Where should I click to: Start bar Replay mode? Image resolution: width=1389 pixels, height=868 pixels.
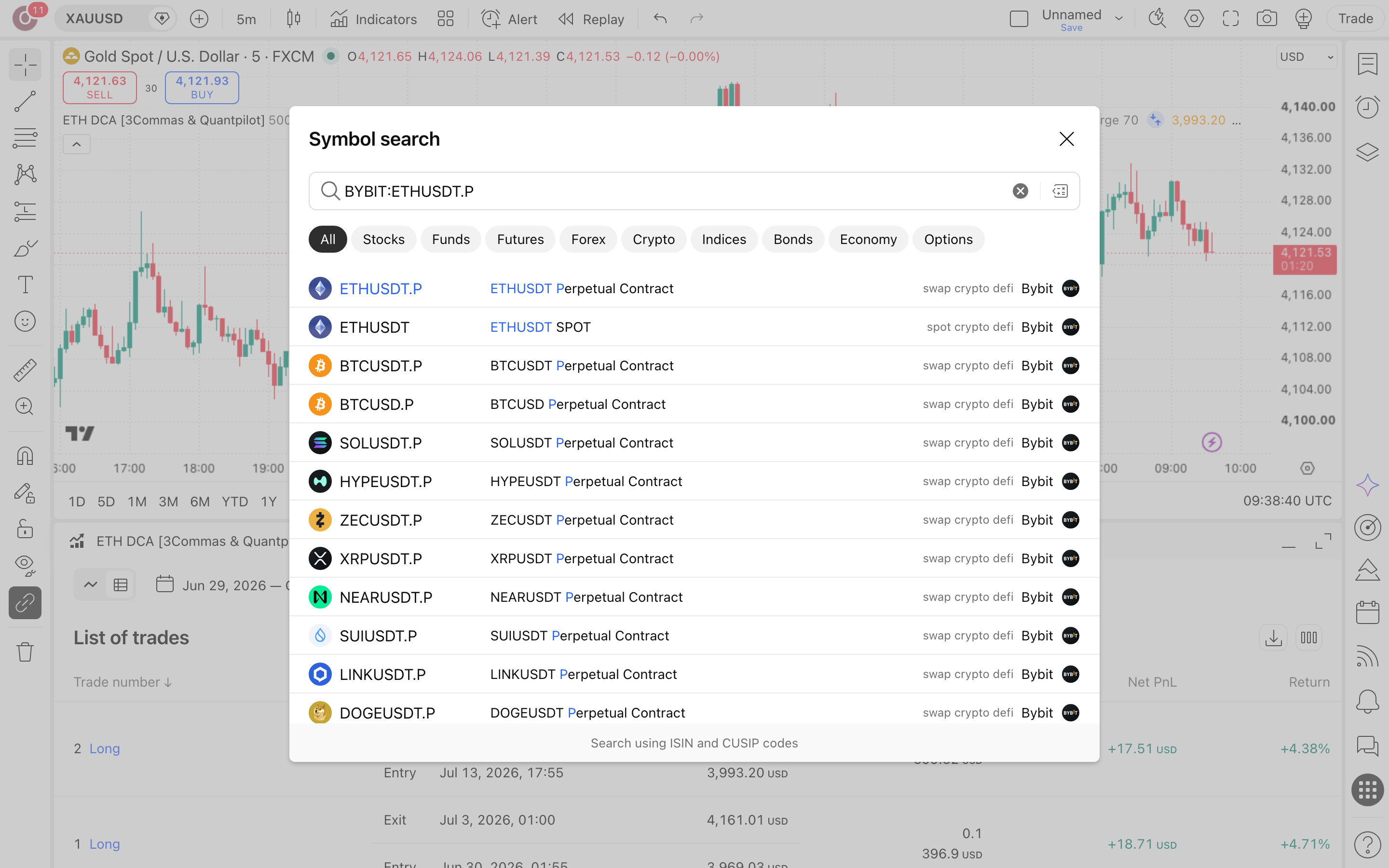[591, 19]
